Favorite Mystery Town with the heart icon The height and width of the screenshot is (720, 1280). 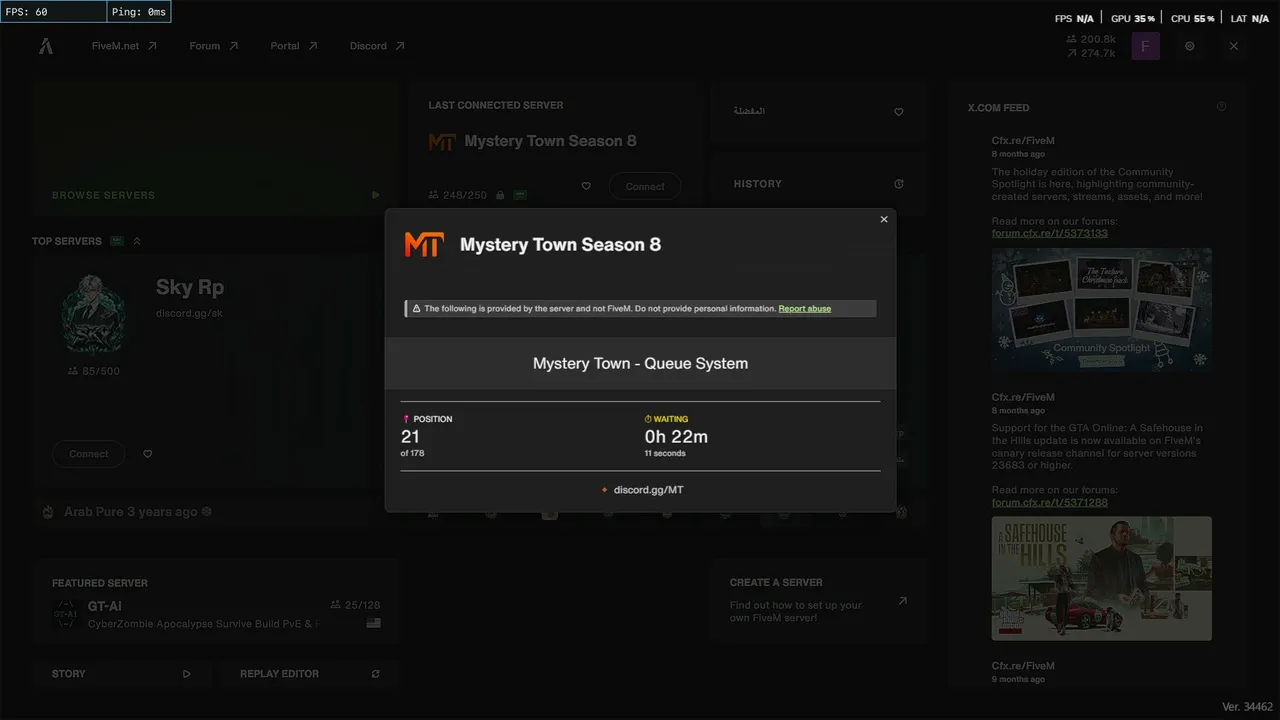(586, 186)
